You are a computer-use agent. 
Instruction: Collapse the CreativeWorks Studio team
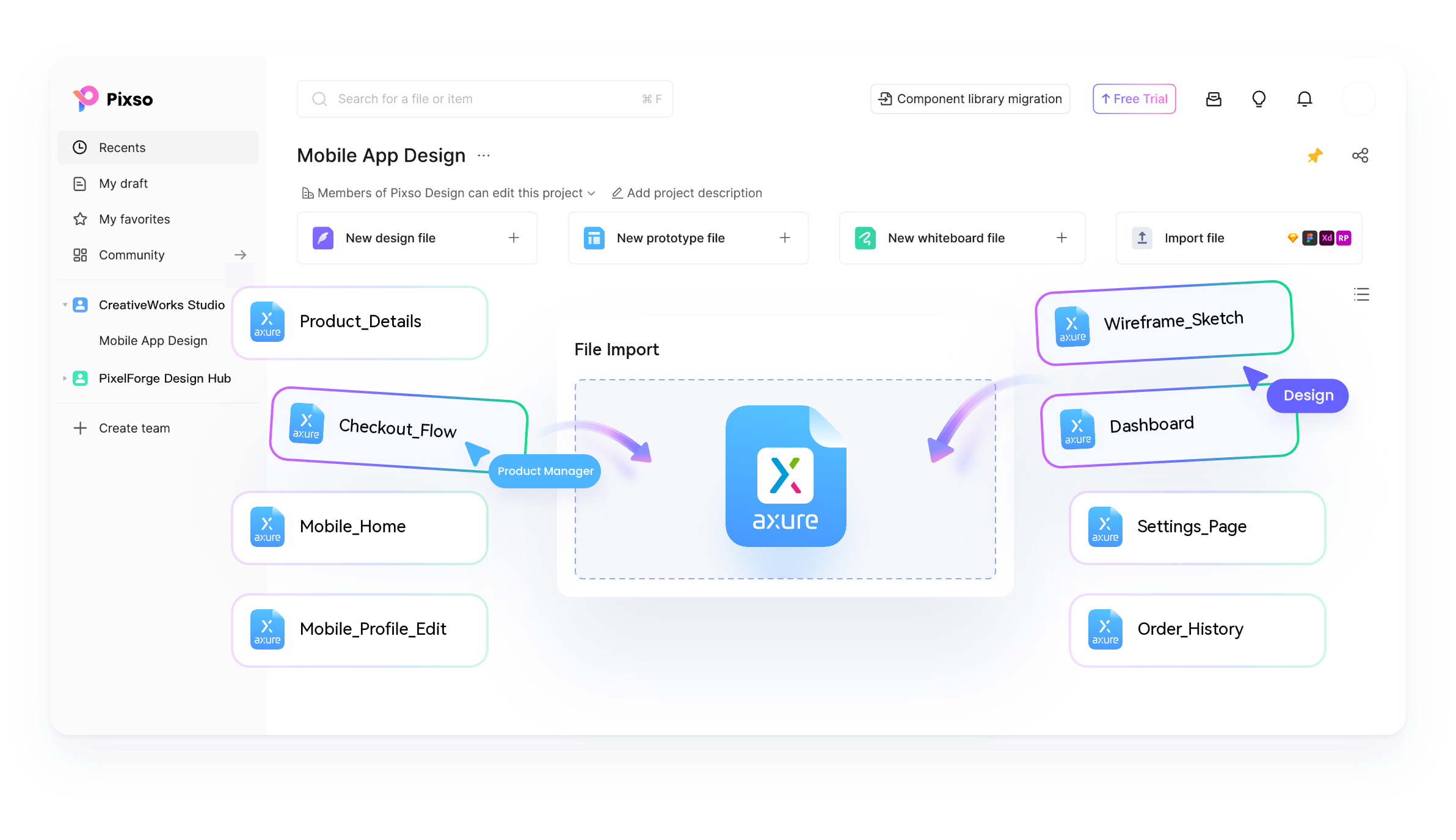(65, 305)
